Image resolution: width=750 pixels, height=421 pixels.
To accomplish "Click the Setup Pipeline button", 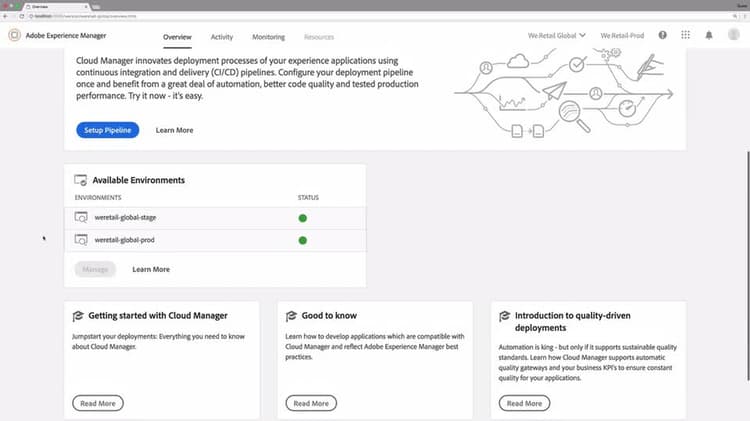I will [108, 130].
